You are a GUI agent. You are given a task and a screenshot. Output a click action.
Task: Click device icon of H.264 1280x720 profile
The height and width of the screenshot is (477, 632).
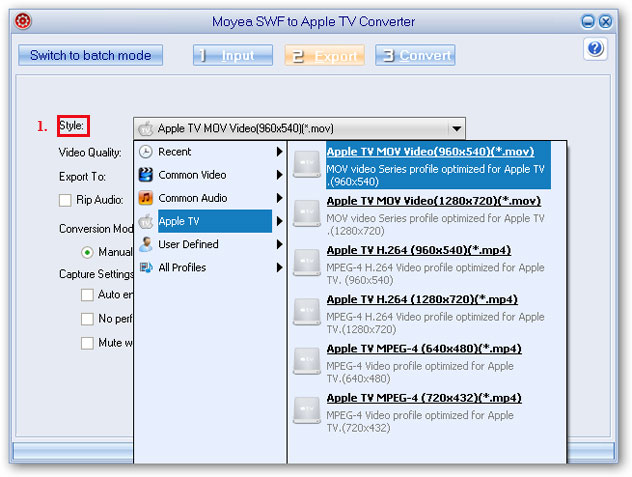(x=307, y=312)
